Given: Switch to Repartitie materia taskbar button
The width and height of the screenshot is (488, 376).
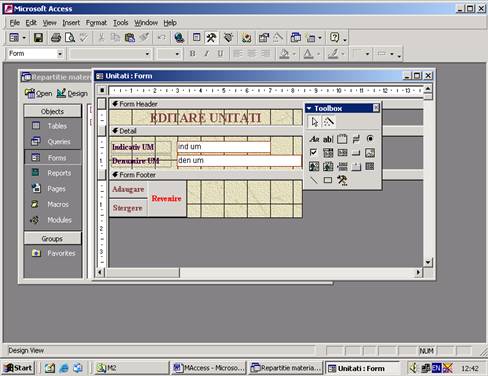Looking at the screenshot, I should [286, 368].
